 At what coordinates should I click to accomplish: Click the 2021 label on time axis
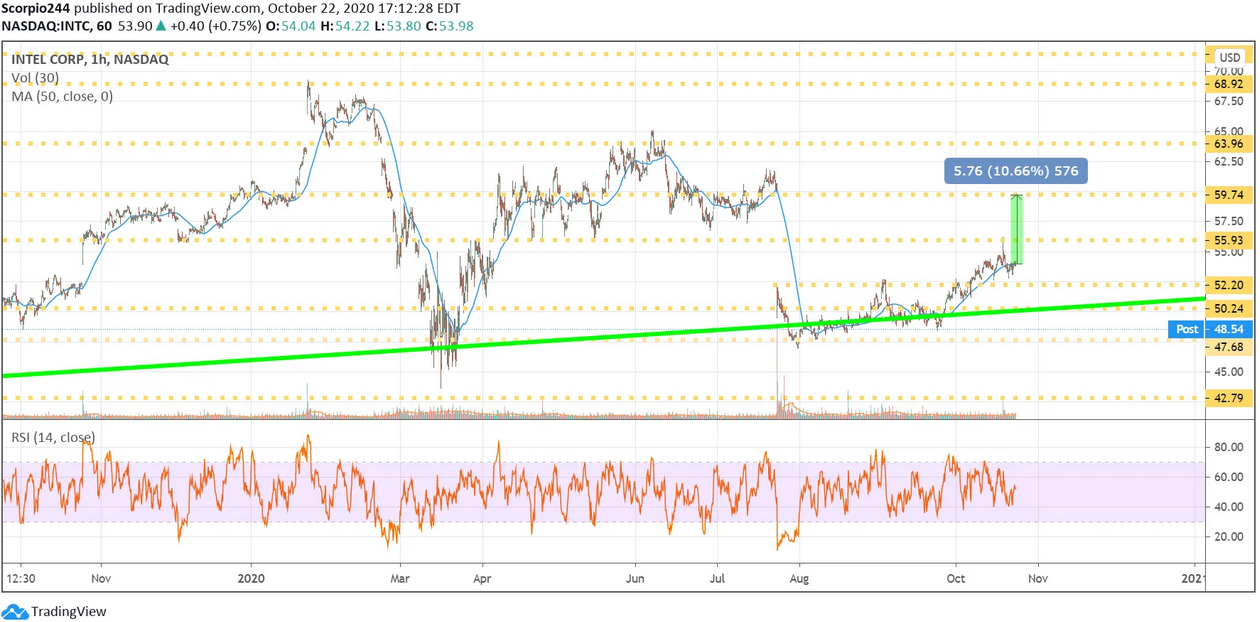(x=1192, y=578)
